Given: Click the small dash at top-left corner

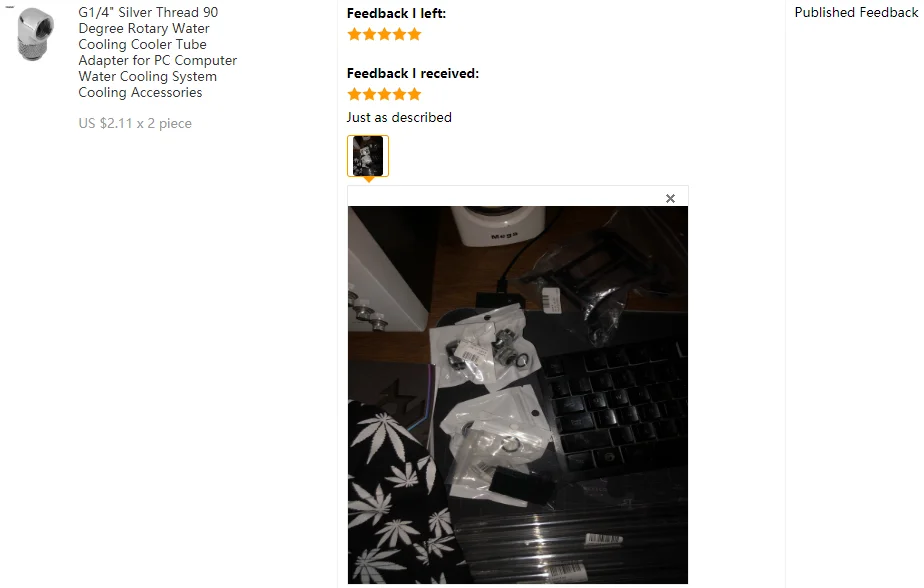Looking at the screenshot, I should [9, 7].
